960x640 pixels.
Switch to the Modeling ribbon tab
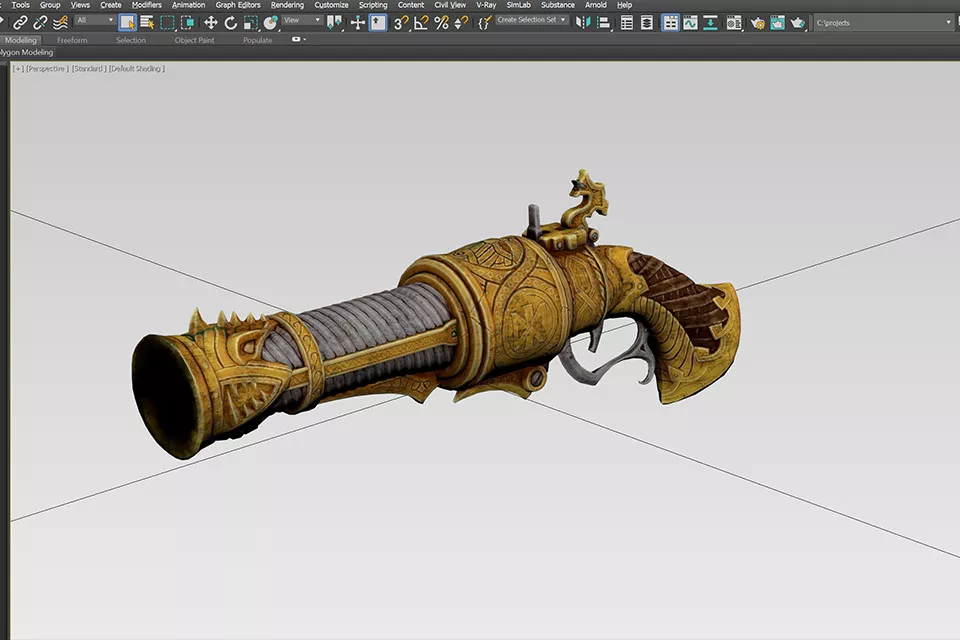pyautogui.click(x=21, y=40)
